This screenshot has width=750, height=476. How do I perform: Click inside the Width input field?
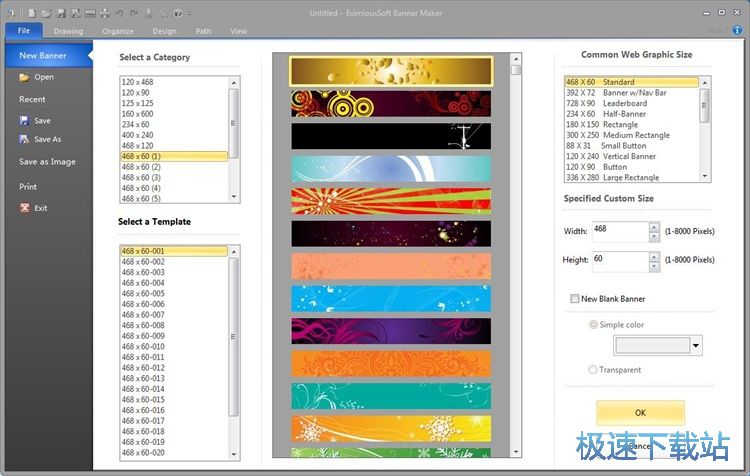pos(620,232)
